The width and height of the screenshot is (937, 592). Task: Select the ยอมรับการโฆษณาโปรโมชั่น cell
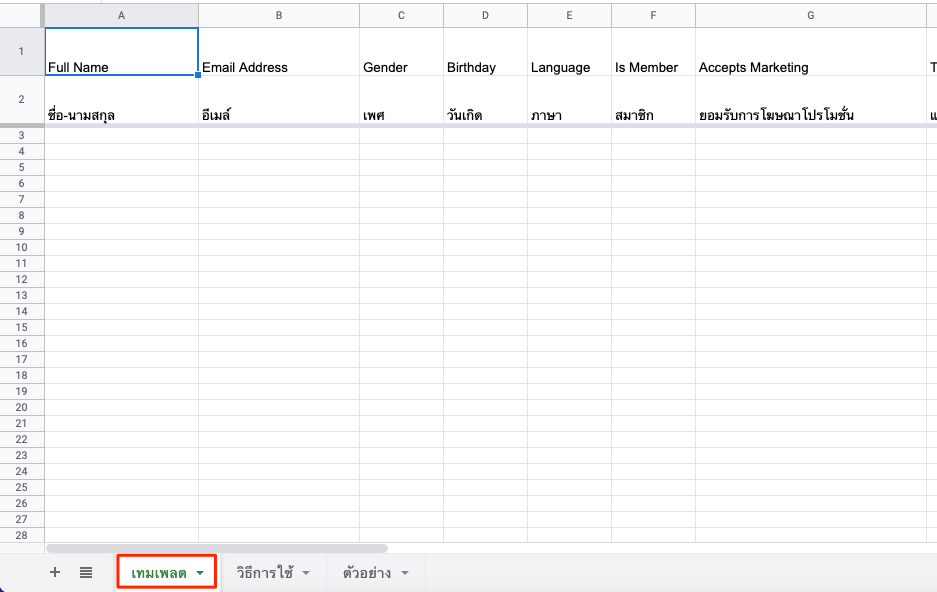[x=811, y=100]
